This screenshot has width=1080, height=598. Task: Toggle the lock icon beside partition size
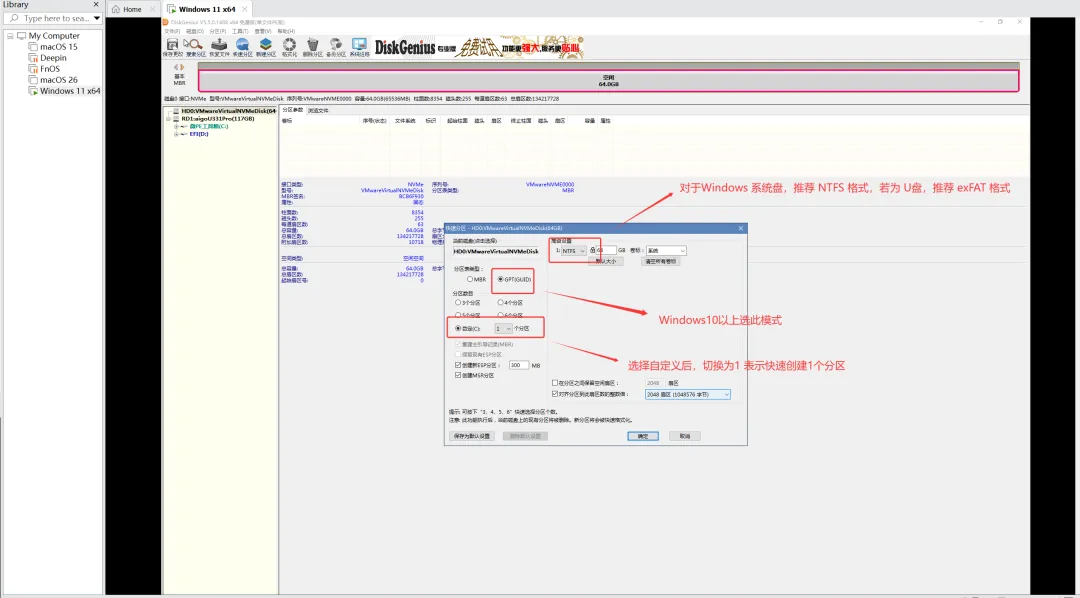click(x=592, y=251)
